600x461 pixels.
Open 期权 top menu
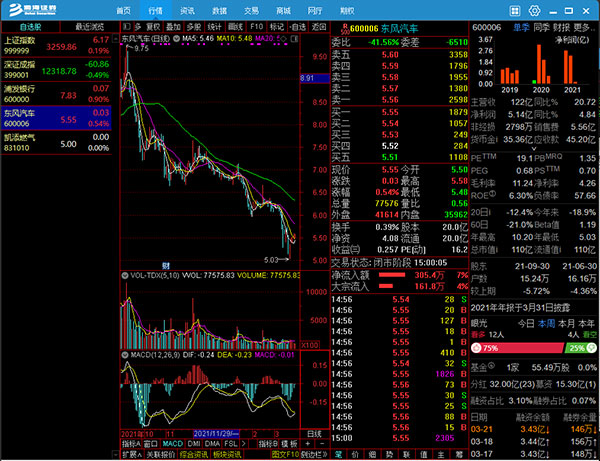coord(347,11)
